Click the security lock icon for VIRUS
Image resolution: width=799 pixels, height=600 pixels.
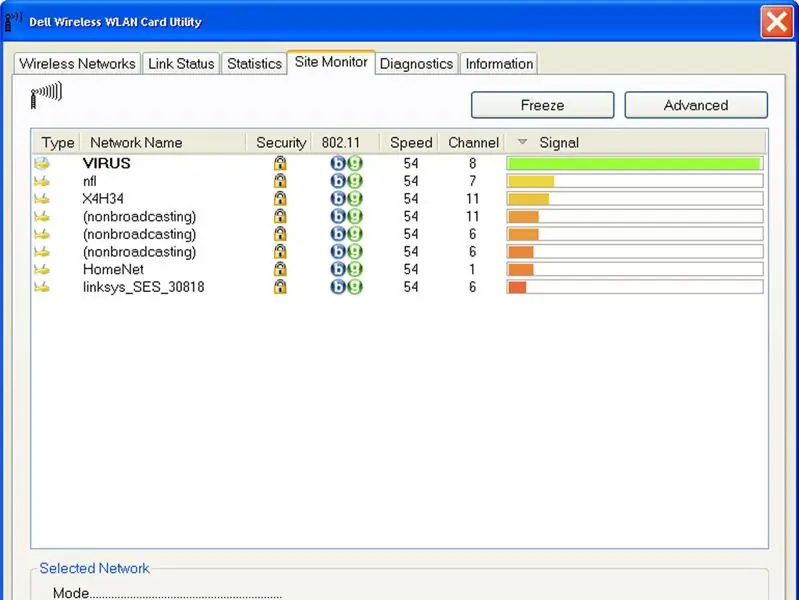[280, 163]
